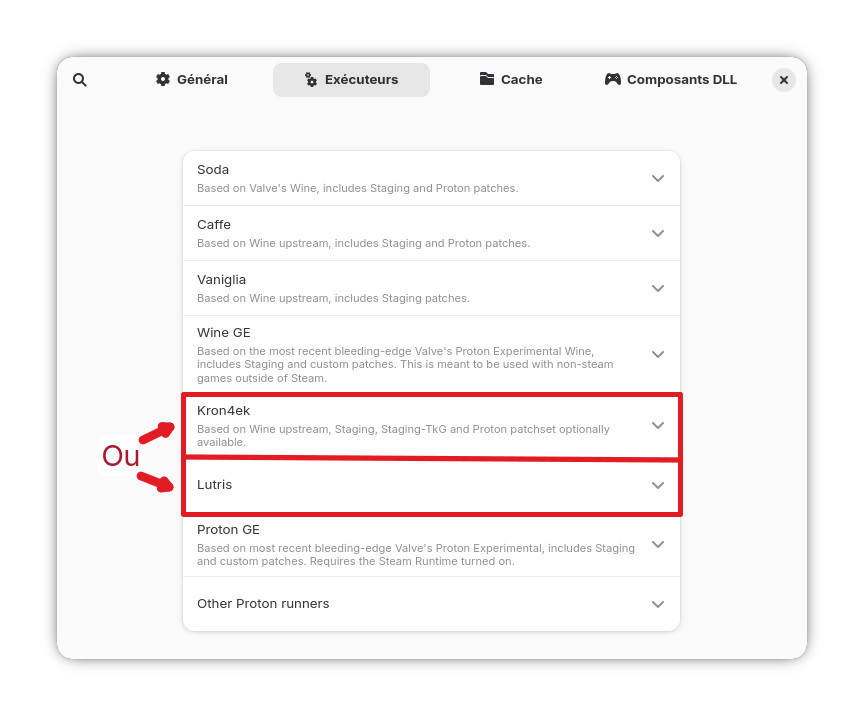Select the Lutris row title
864x716 pixels.
coord(215,485)
